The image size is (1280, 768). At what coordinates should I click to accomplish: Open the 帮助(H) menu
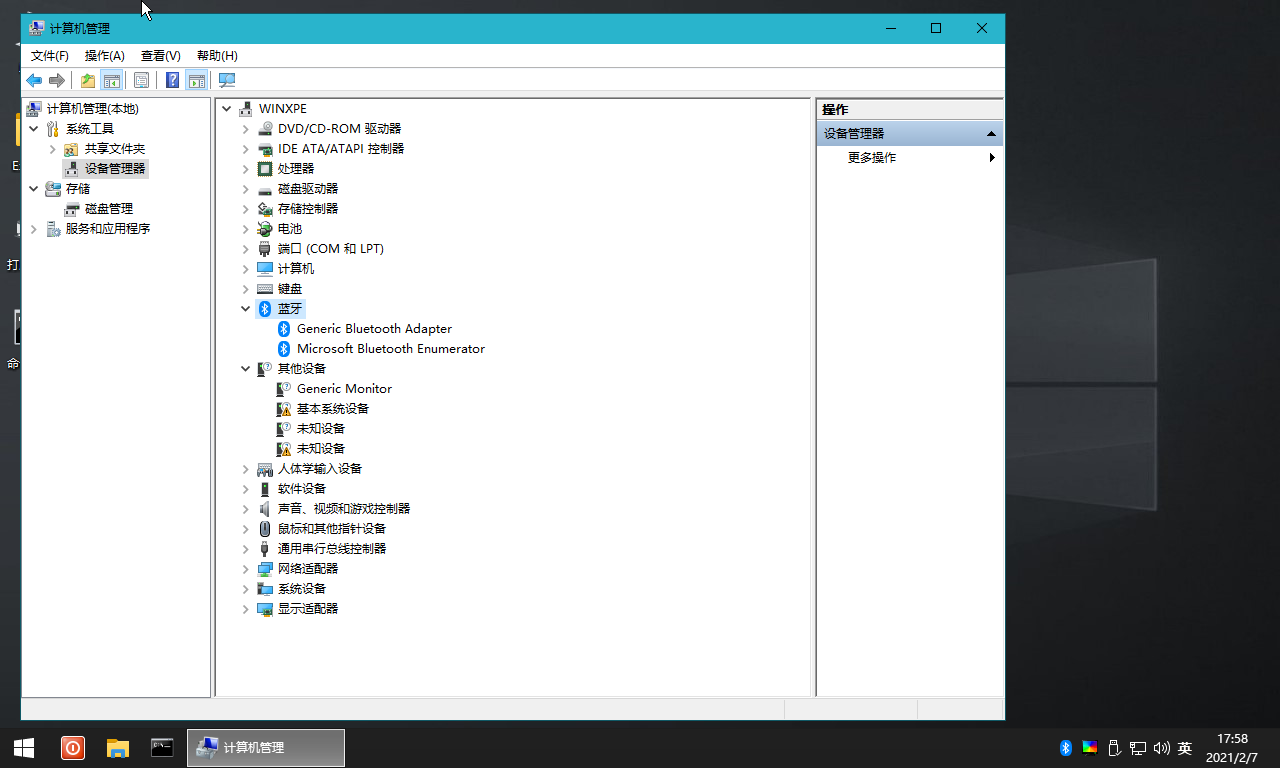[217, 56]
